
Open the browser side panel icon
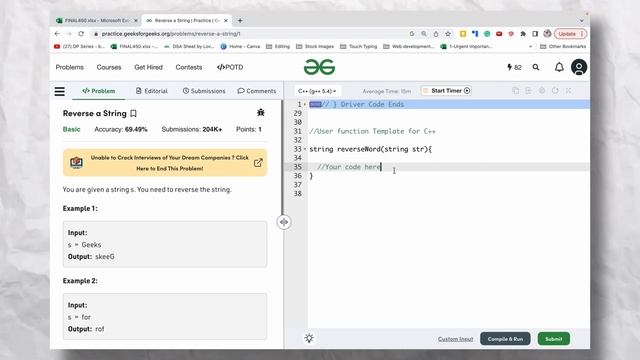(x=535, y=34)
